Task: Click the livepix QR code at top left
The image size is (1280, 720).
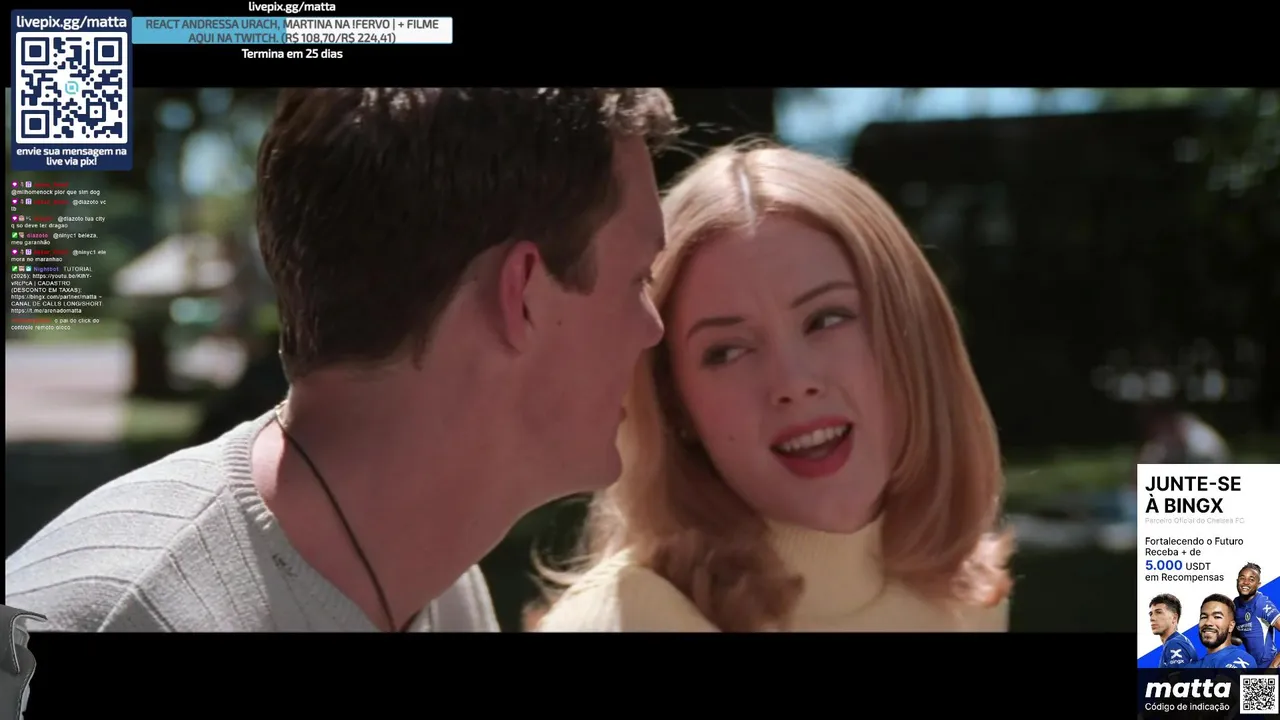Action: pyautogui.click(x=71, y=87)
